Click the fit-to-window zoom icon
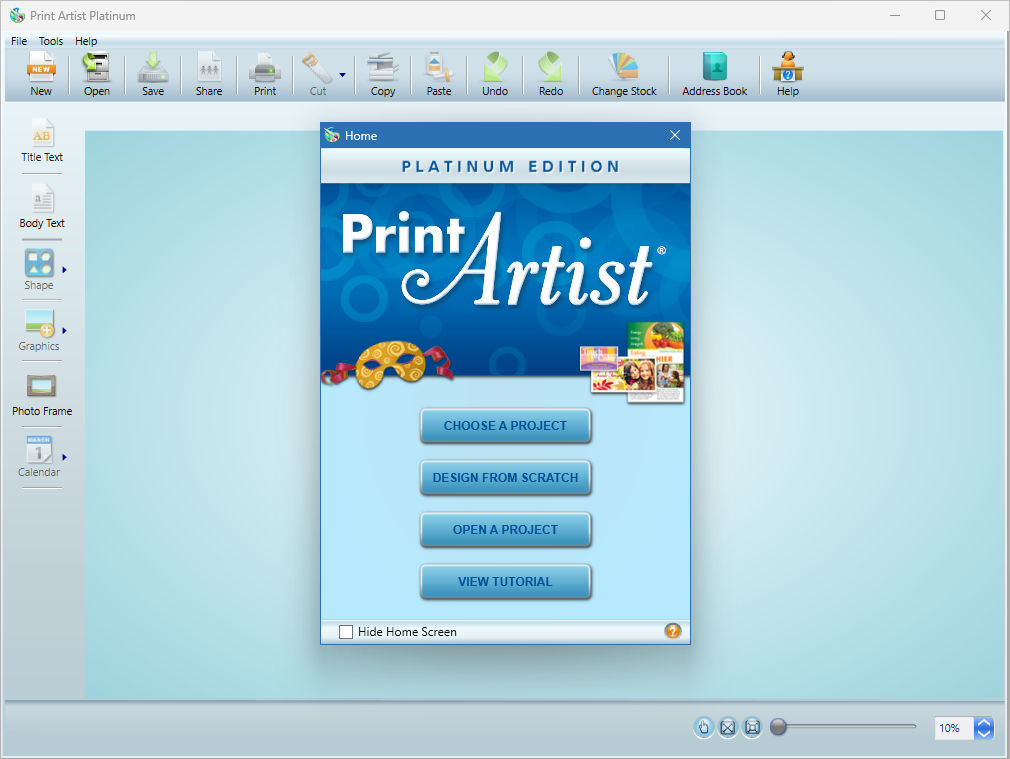This screenshot has width=1010, height=759. click(x=728, y=727)
